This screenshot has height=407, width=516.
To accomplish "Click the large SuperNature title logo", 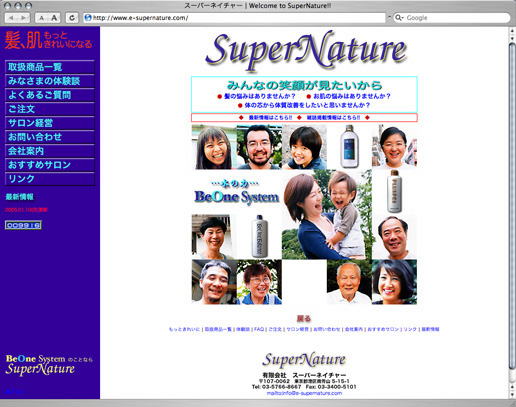I will pos(306,51).
